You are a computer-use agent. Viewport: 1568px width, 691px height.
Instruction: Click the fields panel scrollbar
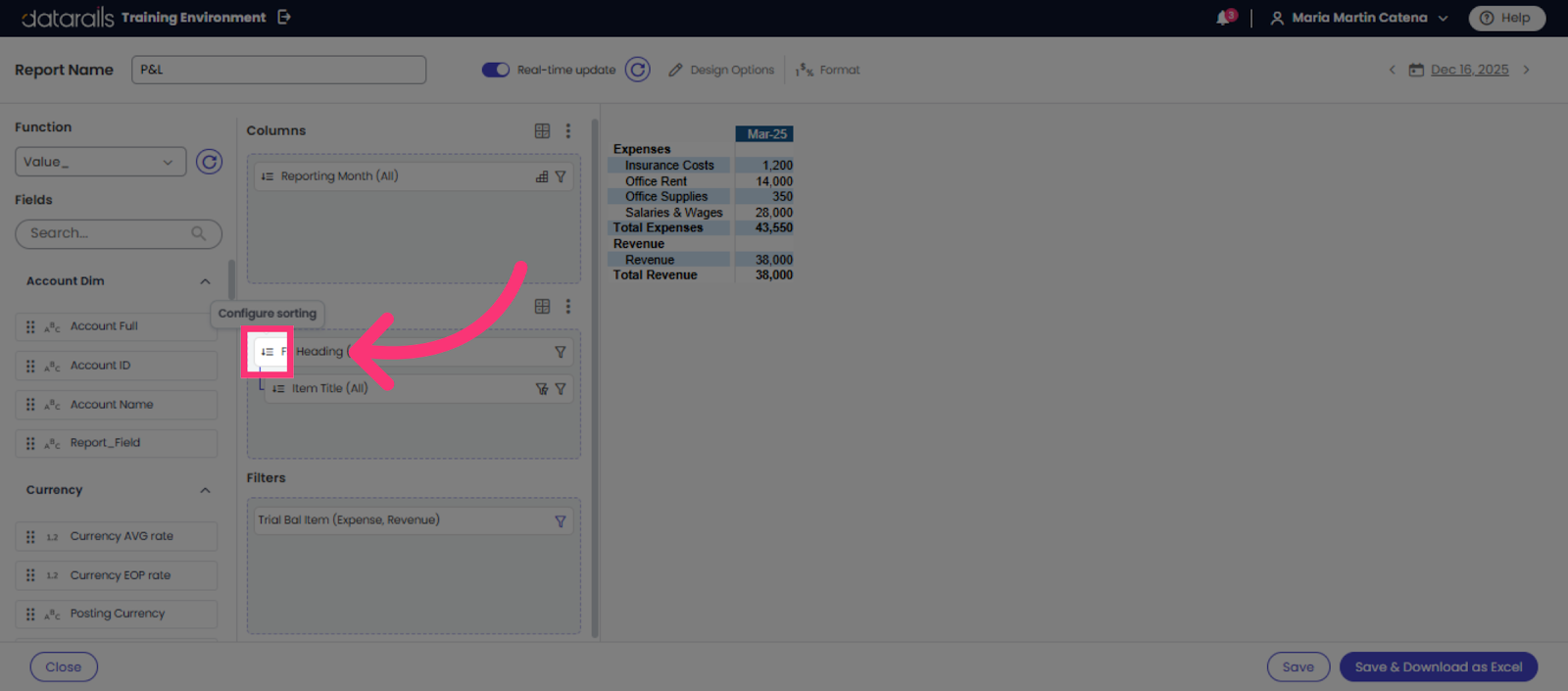pyautogui.click(x=231, y=280)
